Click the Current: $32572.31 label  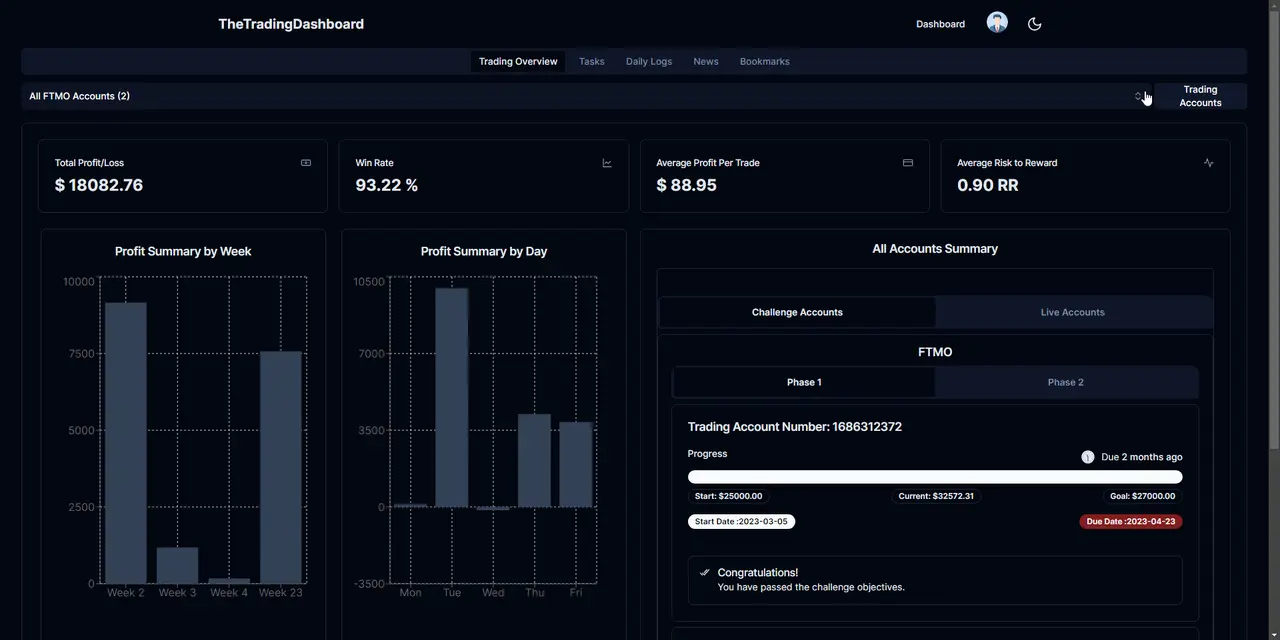pos(936,496)
